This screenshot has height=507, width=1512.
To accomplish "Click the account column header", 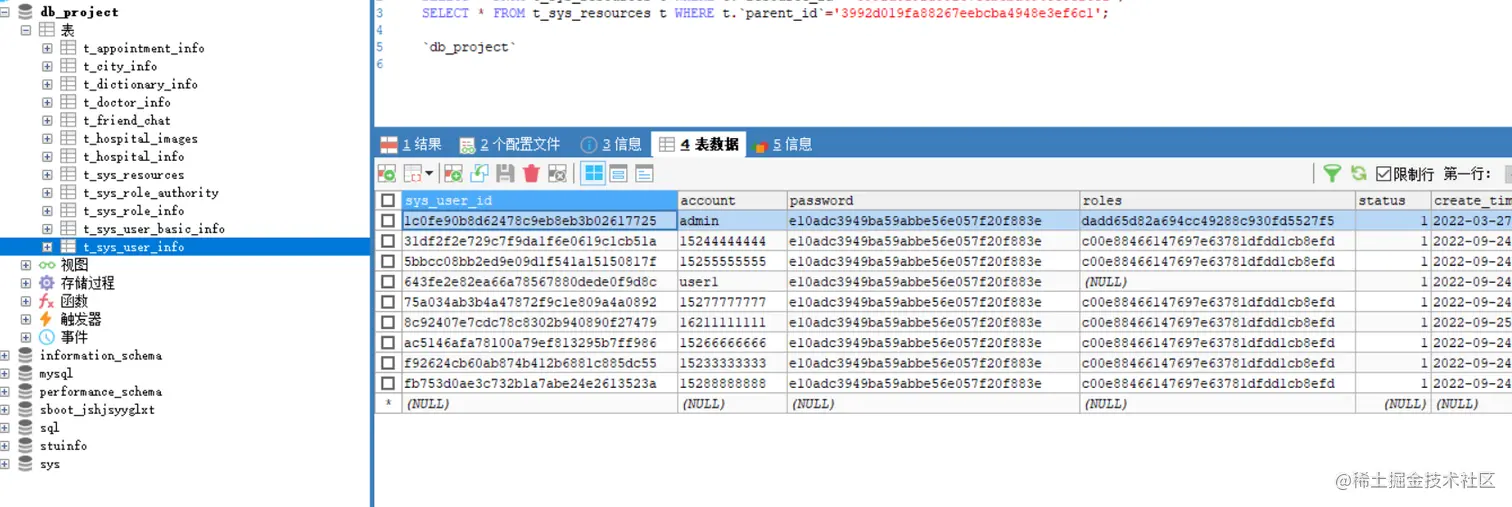I will pyautogui.click(x=732, y=200).
